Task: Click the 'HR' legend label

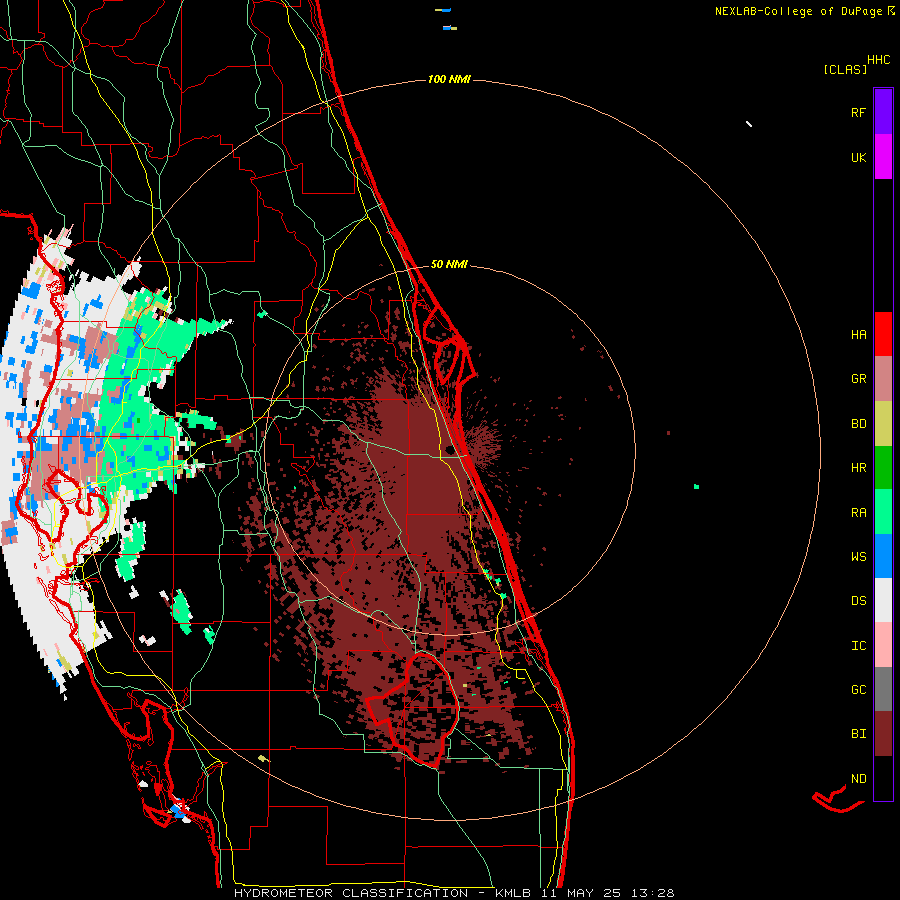Action: point(858,468)
